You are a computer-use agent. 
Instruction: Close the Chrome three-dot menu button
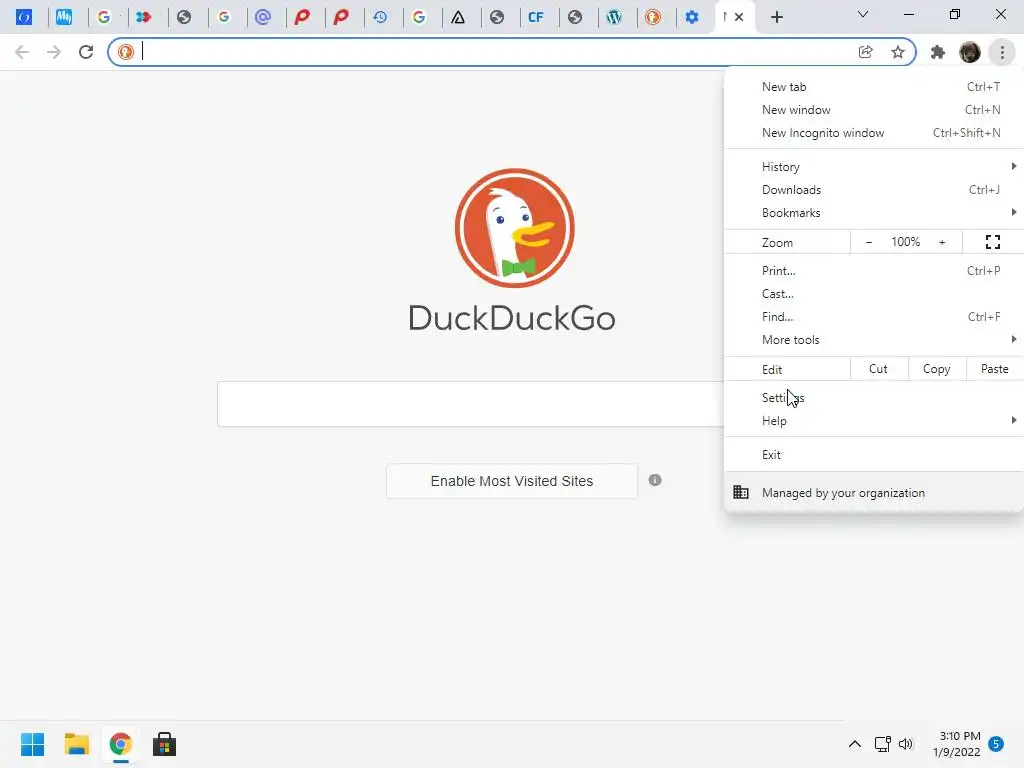pos(1002,52)
